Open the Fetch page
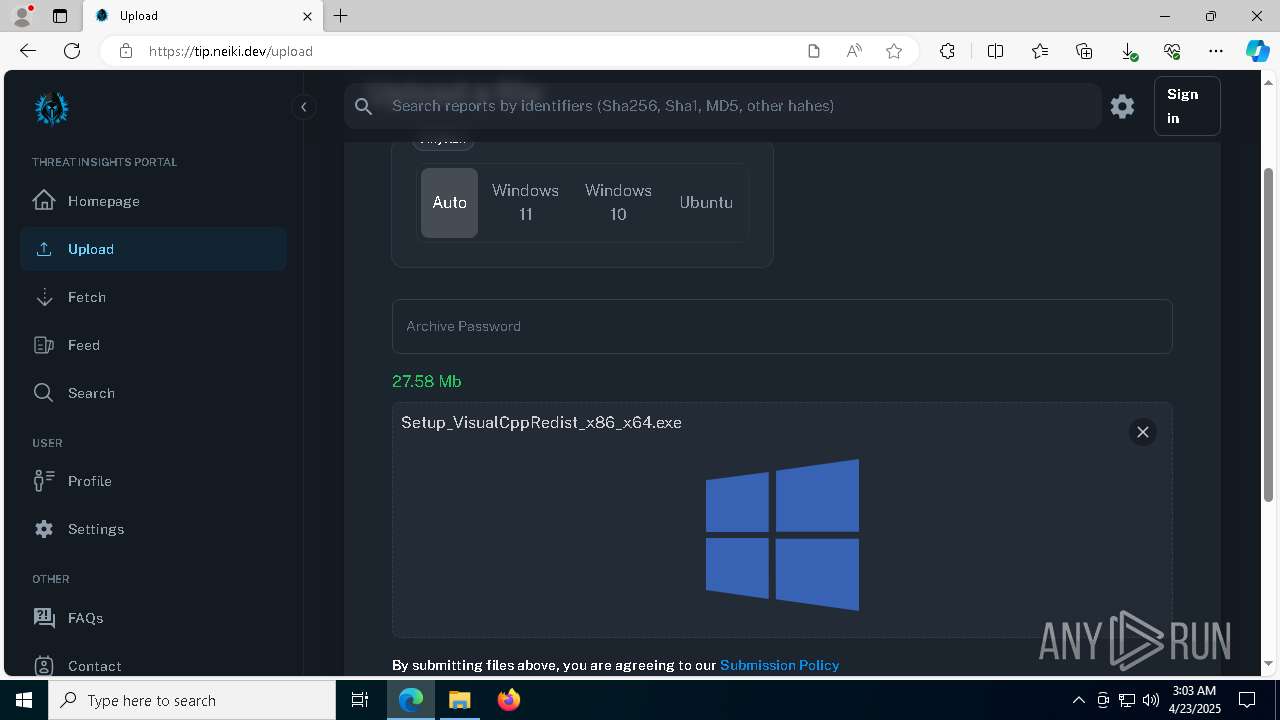This screenshot has height=720, width=1280. [153, 297]
